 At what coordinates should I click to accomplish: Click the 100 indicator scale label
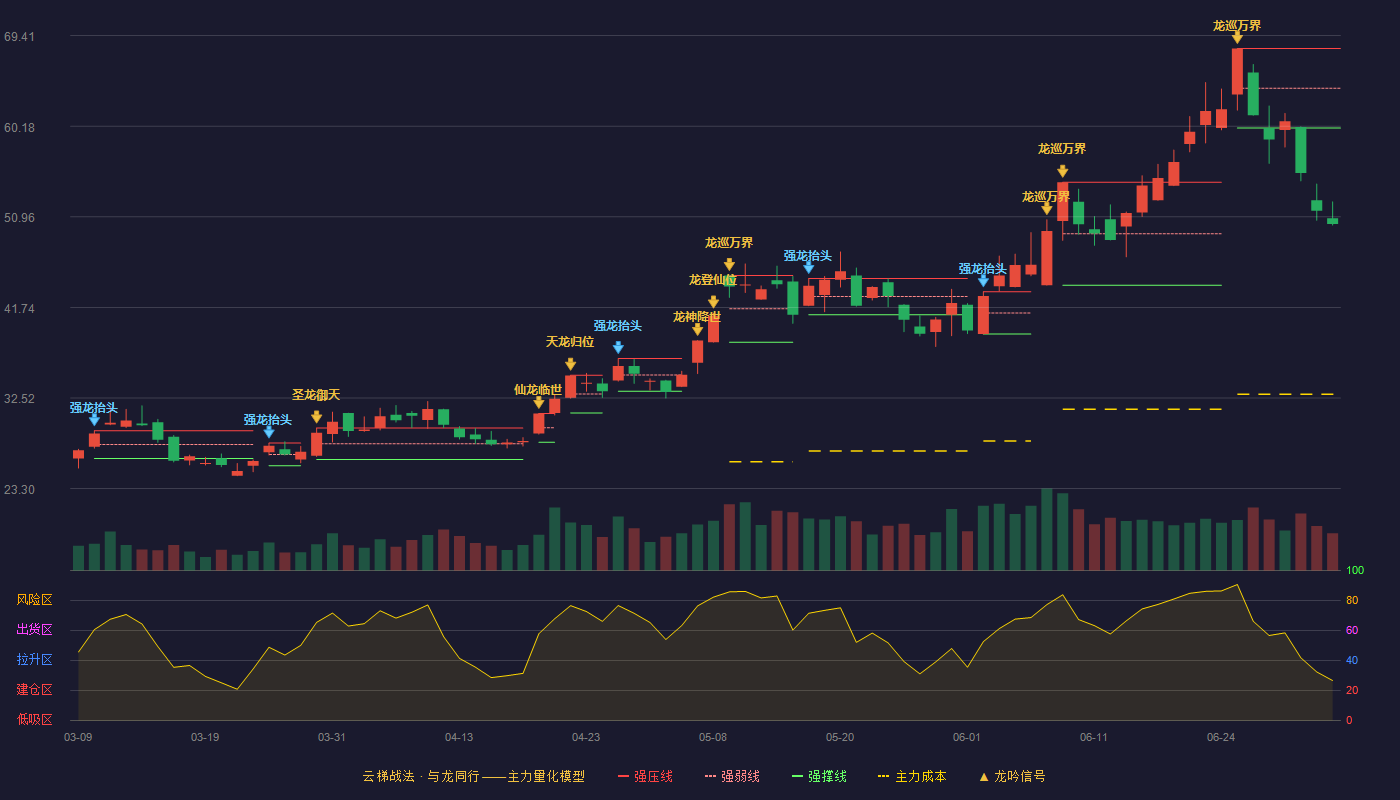(x=1355, y=570)
